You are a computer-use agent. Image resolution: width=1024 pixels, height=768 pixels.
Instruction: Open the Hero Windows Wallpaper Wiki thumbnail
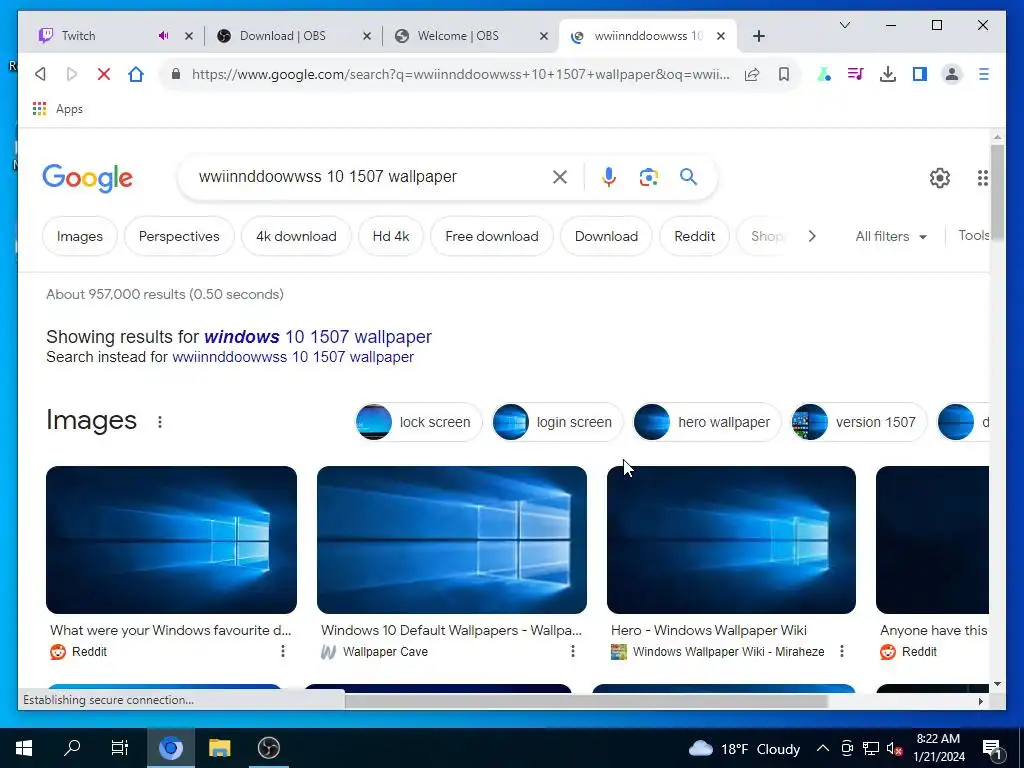coord(731,539)
